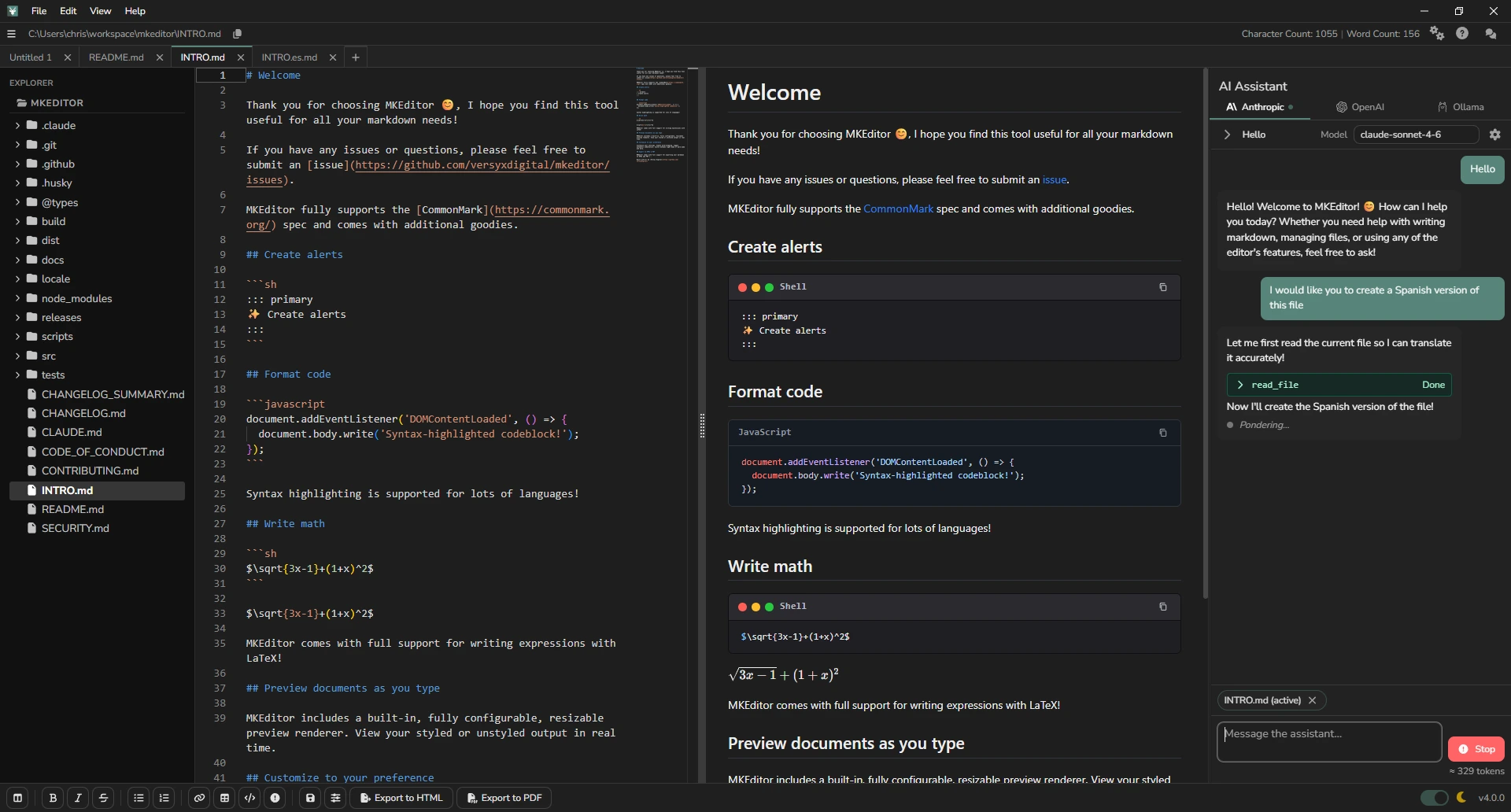Viewport: 1511px width, 812px height.
Task: Expand the Hello conversation chevron
Action: [1227, 135]
